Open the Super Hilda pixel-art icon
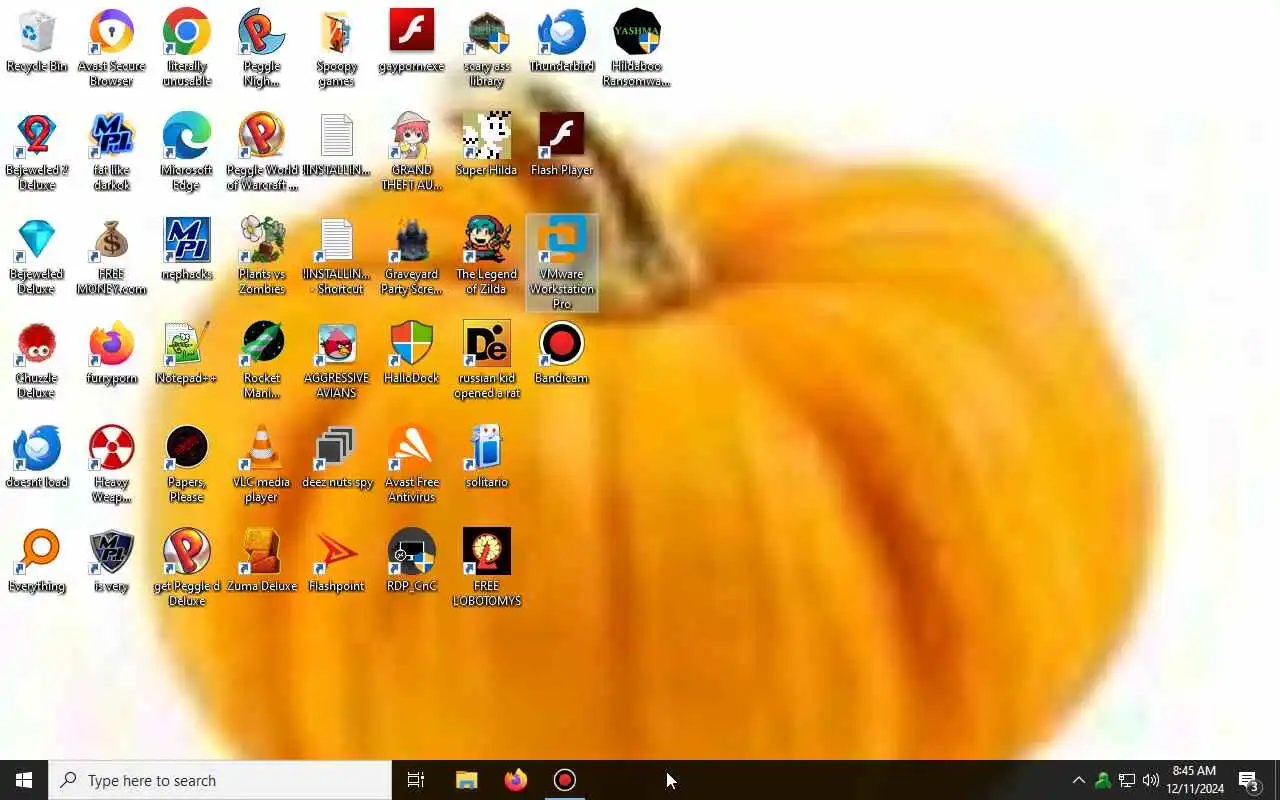 [x=486, y=146]
